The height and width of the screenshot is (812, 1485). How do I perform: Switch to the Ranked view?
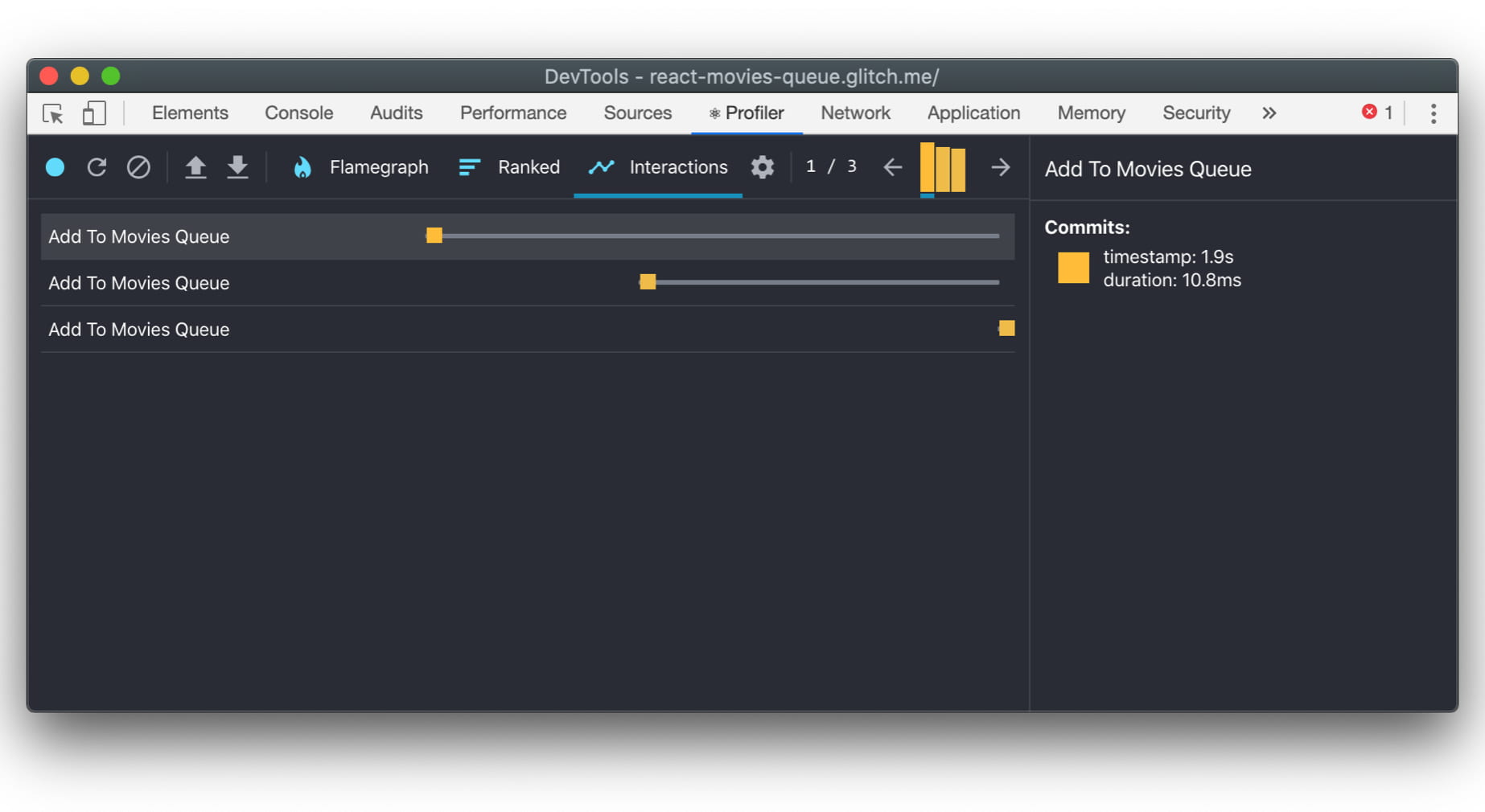click(509, 167)
